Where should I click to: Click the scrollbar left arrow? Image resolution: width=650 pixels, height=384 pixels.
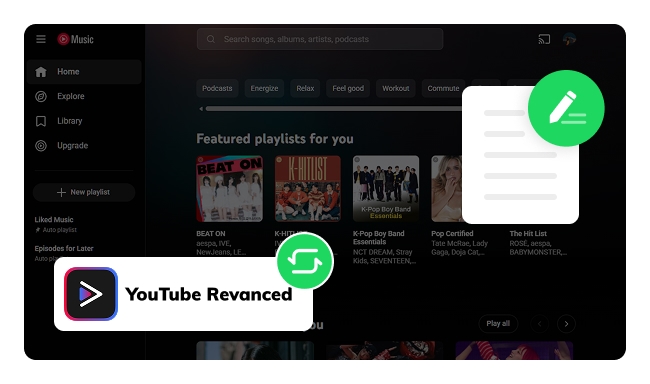coord(201,109)
